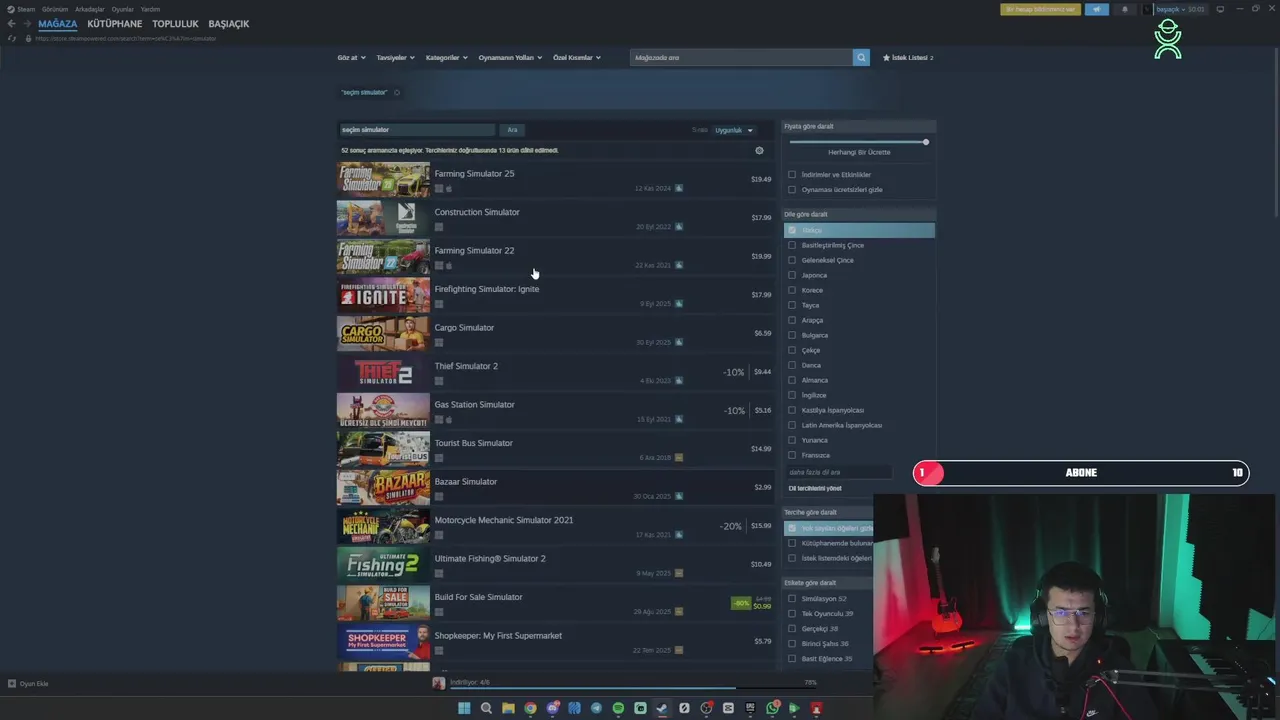Open Gas Station Simulator result title

tap(474, 405)
